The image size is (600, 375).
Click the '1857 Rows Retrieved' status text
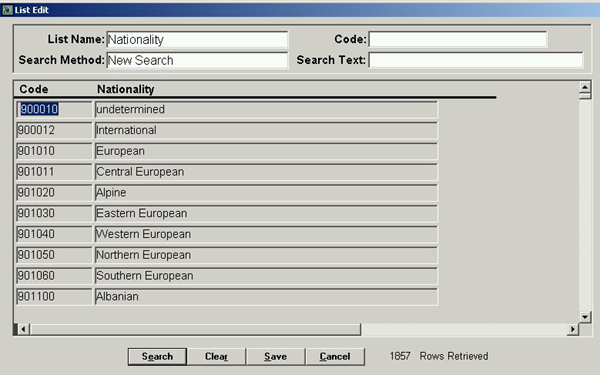(439, 356)
